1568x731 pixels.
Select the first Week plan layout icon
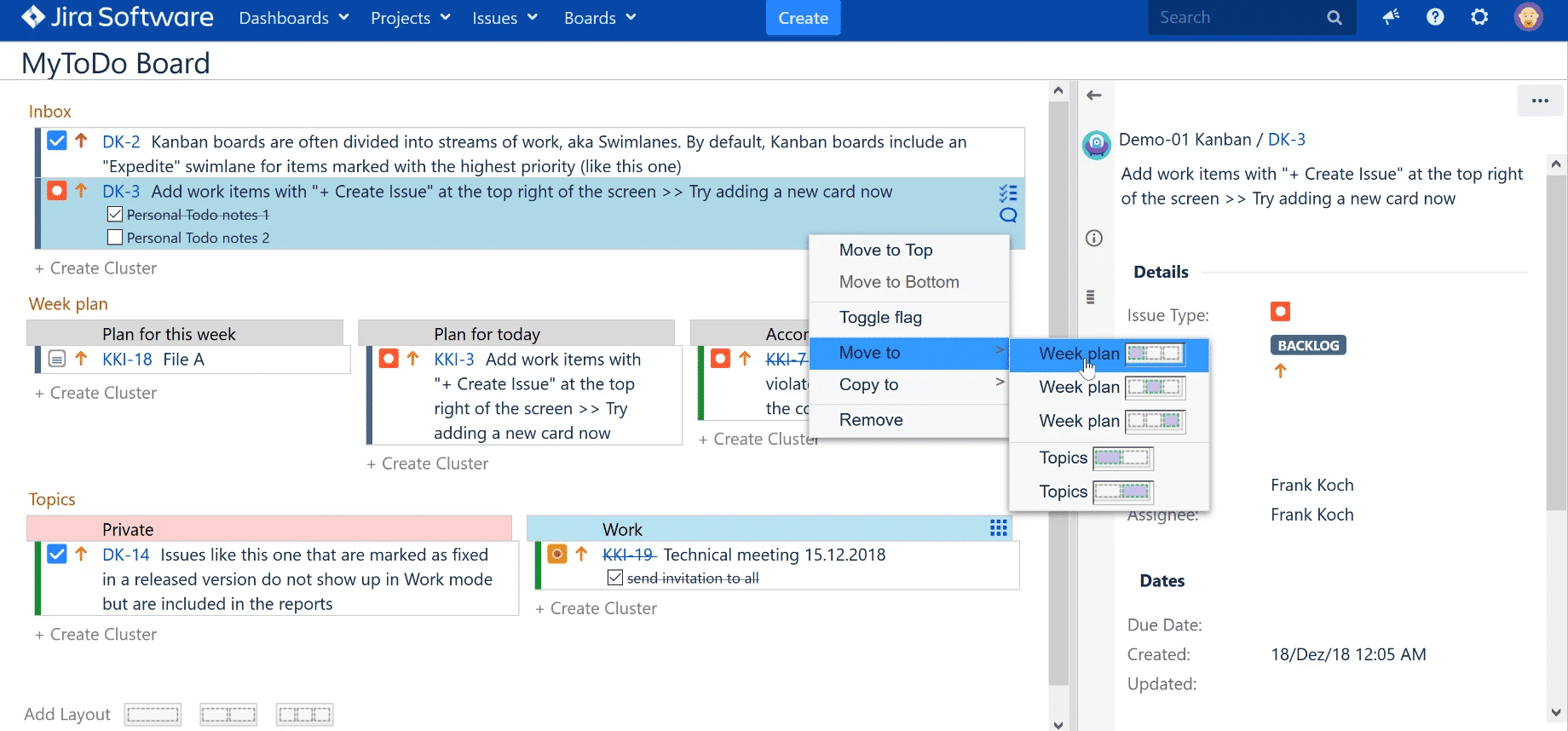pos(1155,354)
